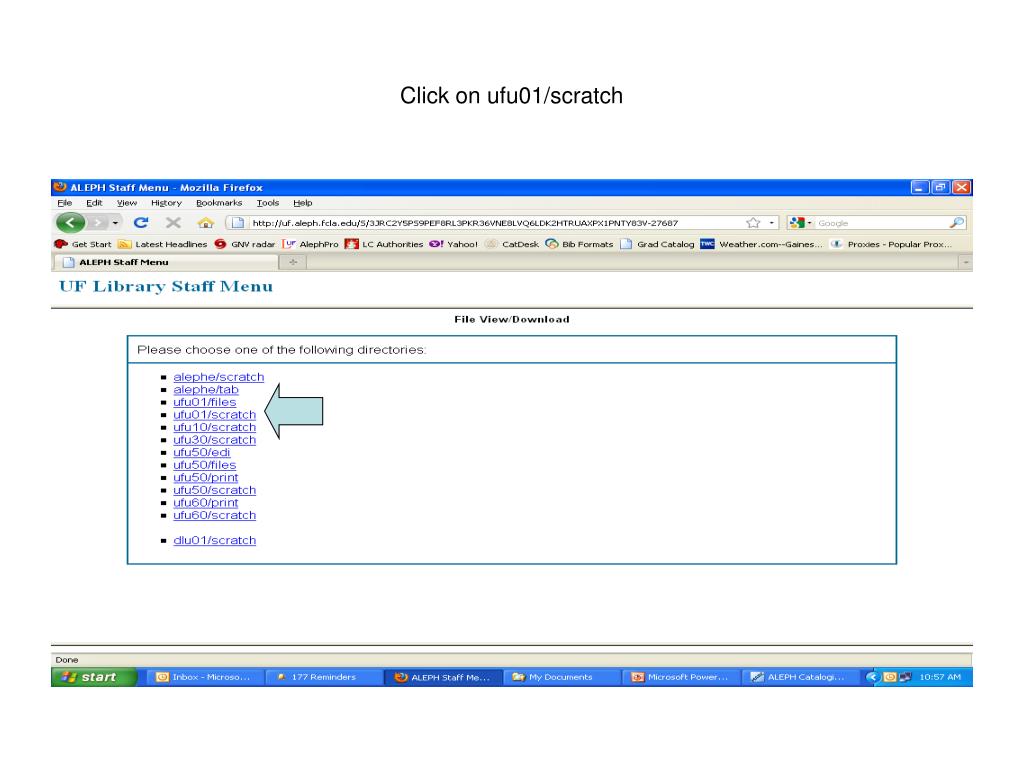Open a new tab with plus button
Image resolution: width=1024 pixels, height=768 pixels.
pos(293,263)
